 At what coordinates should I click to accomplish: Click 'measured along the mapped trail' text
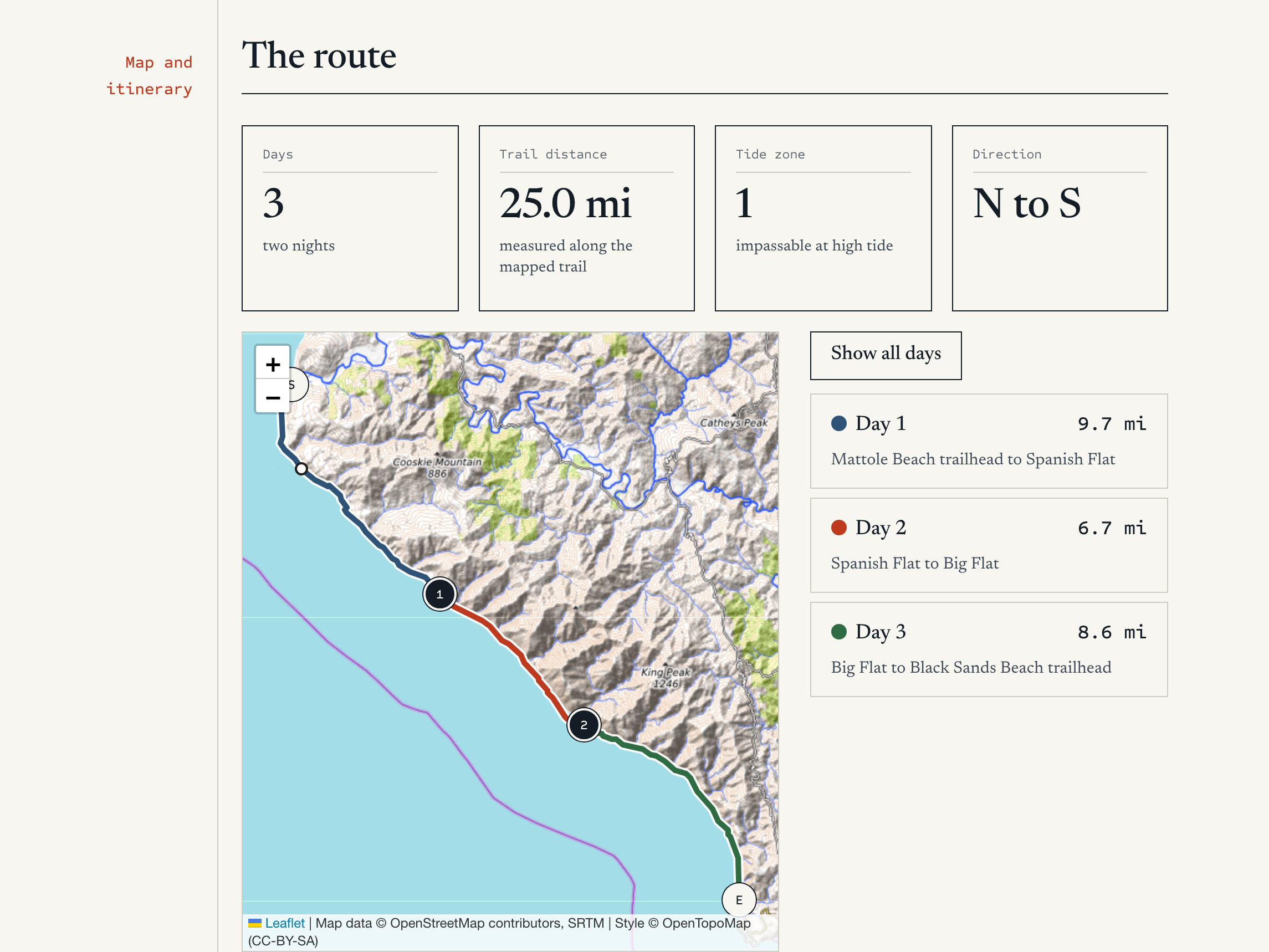click(x=566, y=256)
